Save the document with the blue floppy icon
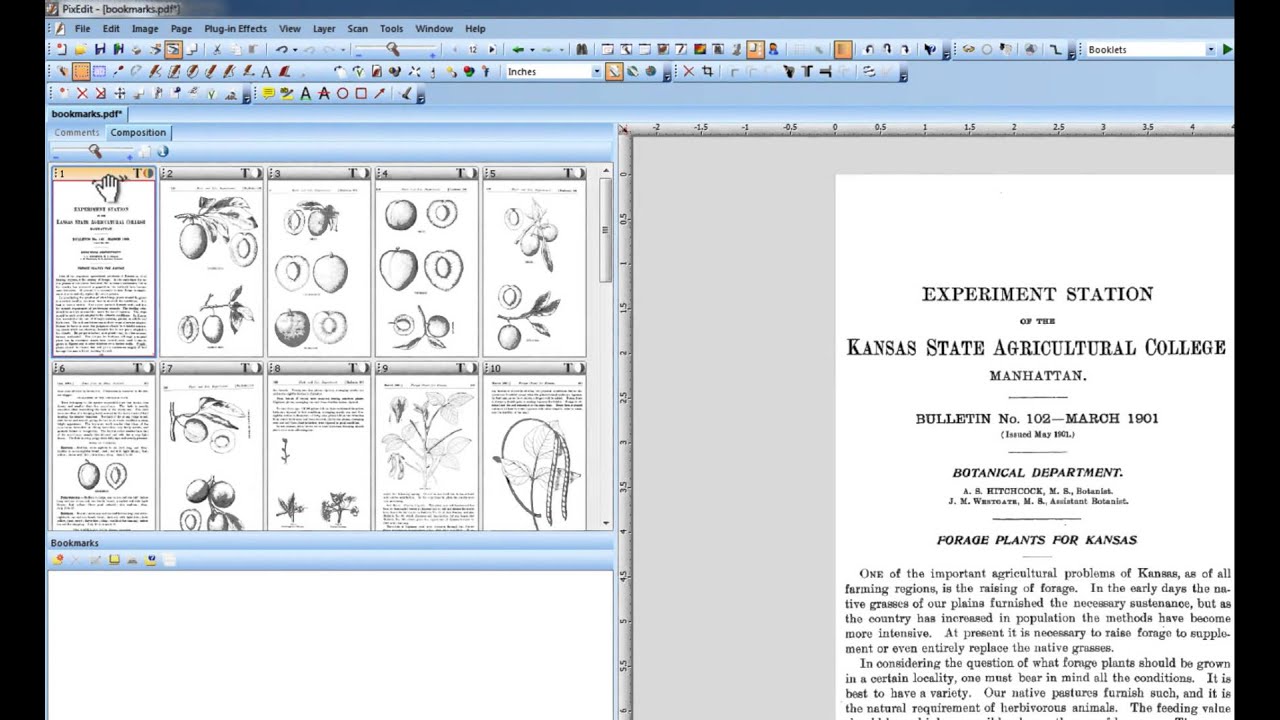The width and height of the screenshot is (1280, 720). 100,49
